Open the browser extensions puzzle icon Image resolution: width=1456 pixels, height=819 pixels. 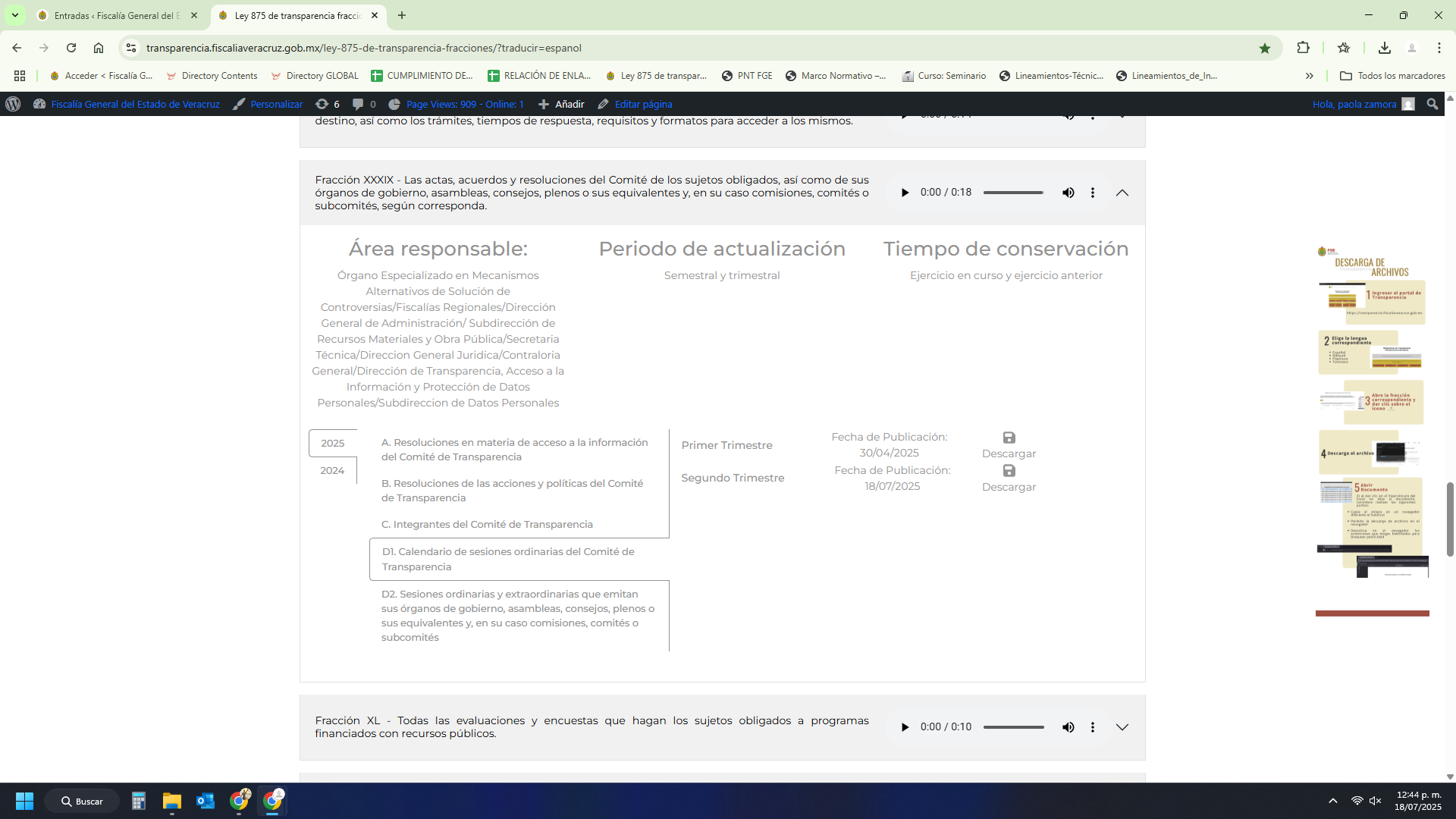[x=1303, y=48]
